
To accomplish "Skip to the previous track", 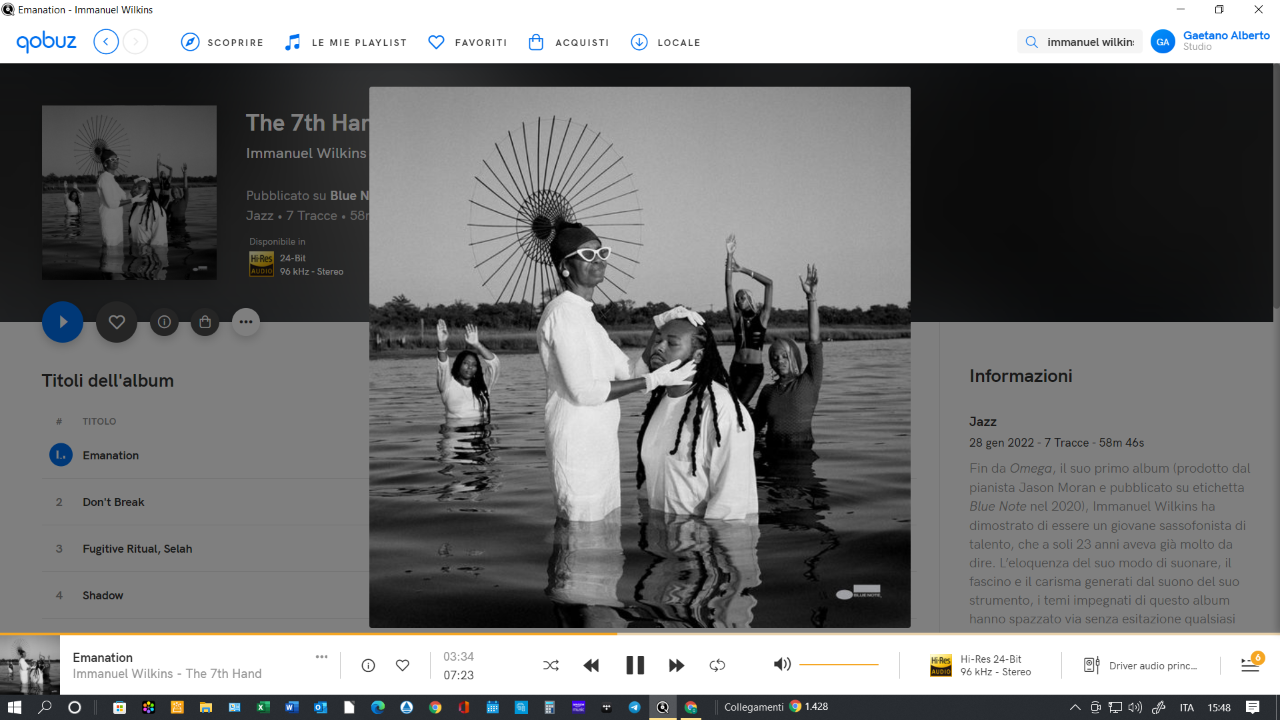I will [x=591, y=665].
